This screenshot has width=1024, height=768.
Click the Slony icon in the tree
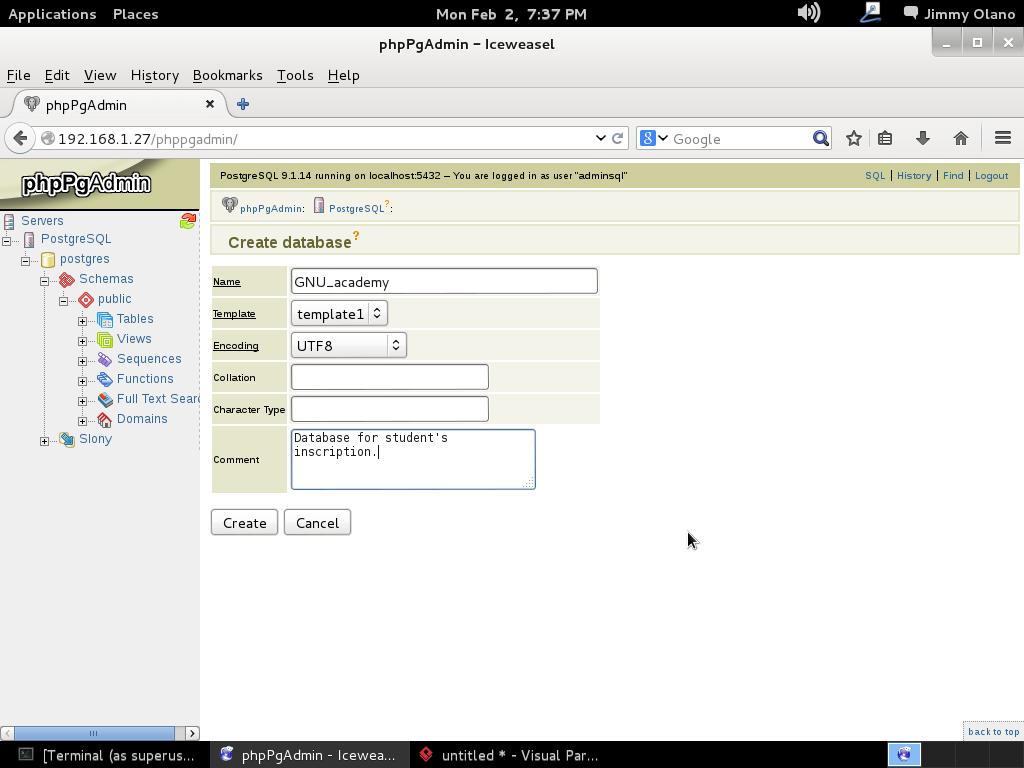[x=67, y=439]
